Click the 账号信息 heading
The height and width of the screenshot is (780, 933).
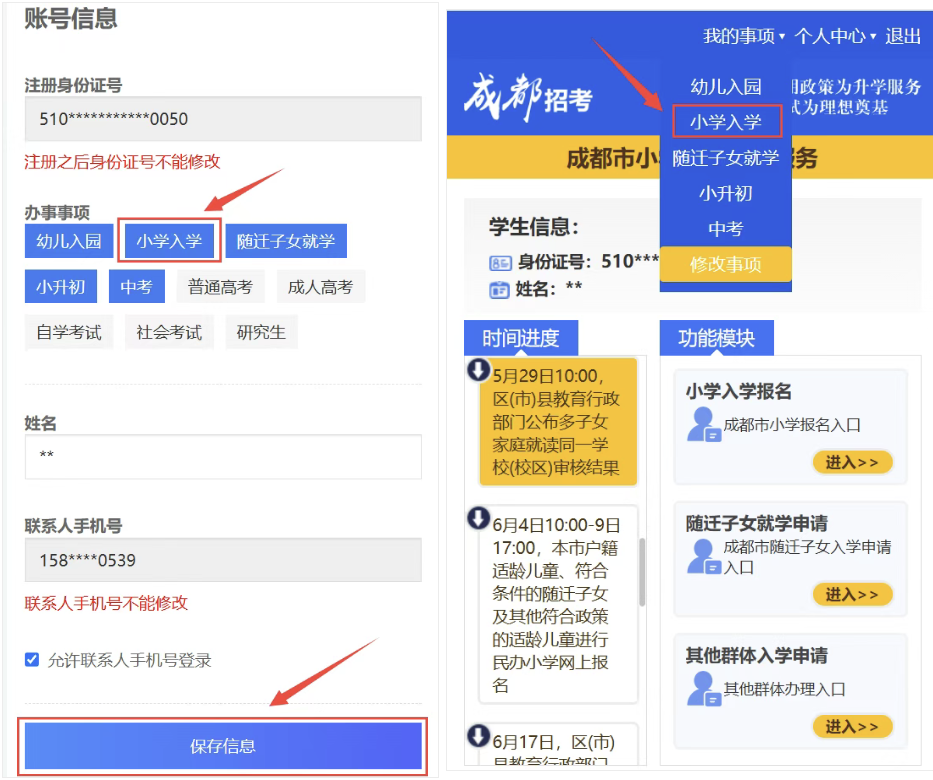pos(71,18)
